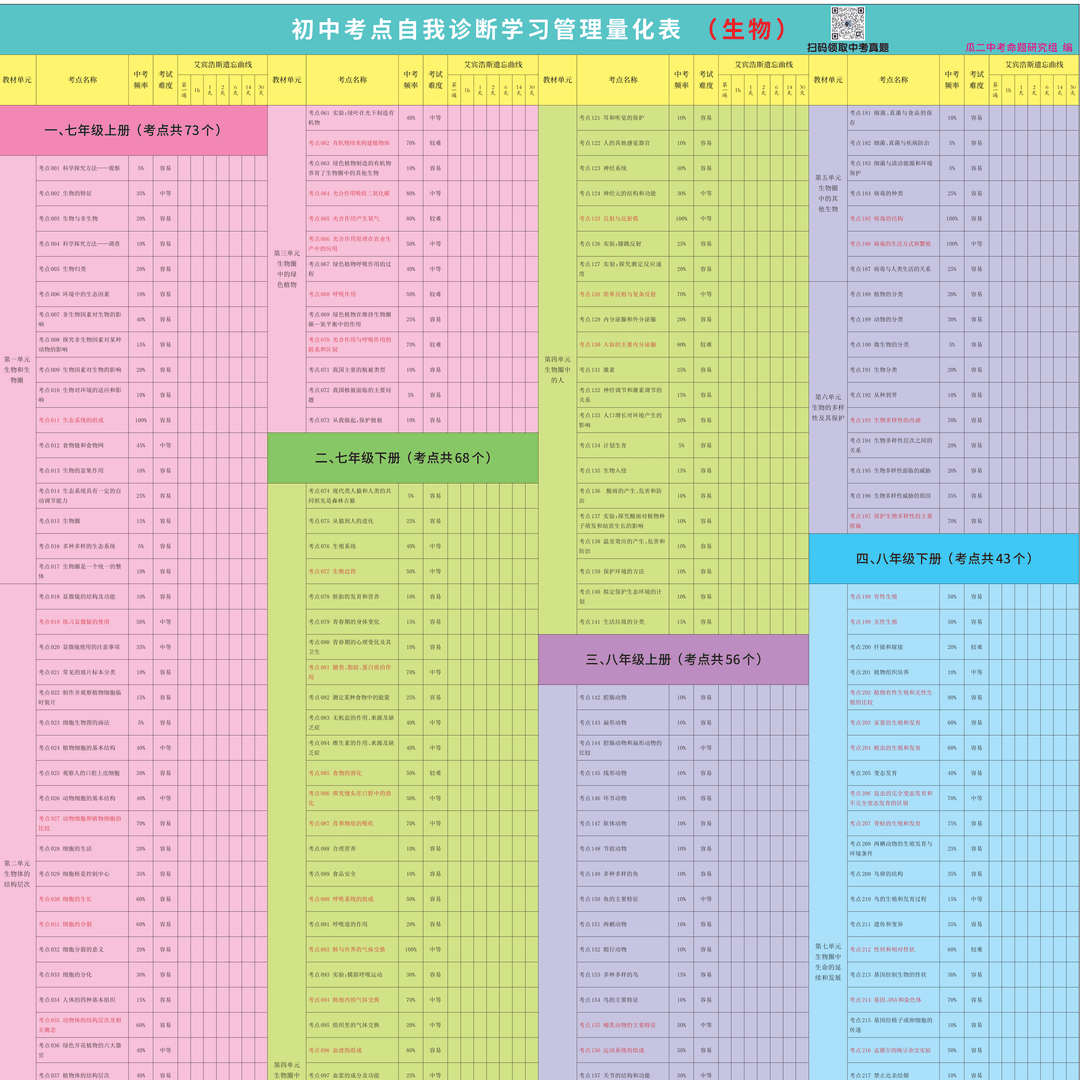Click the leftmost 教材单元 column header
Screen dimensions: 1080x1080
18,80
